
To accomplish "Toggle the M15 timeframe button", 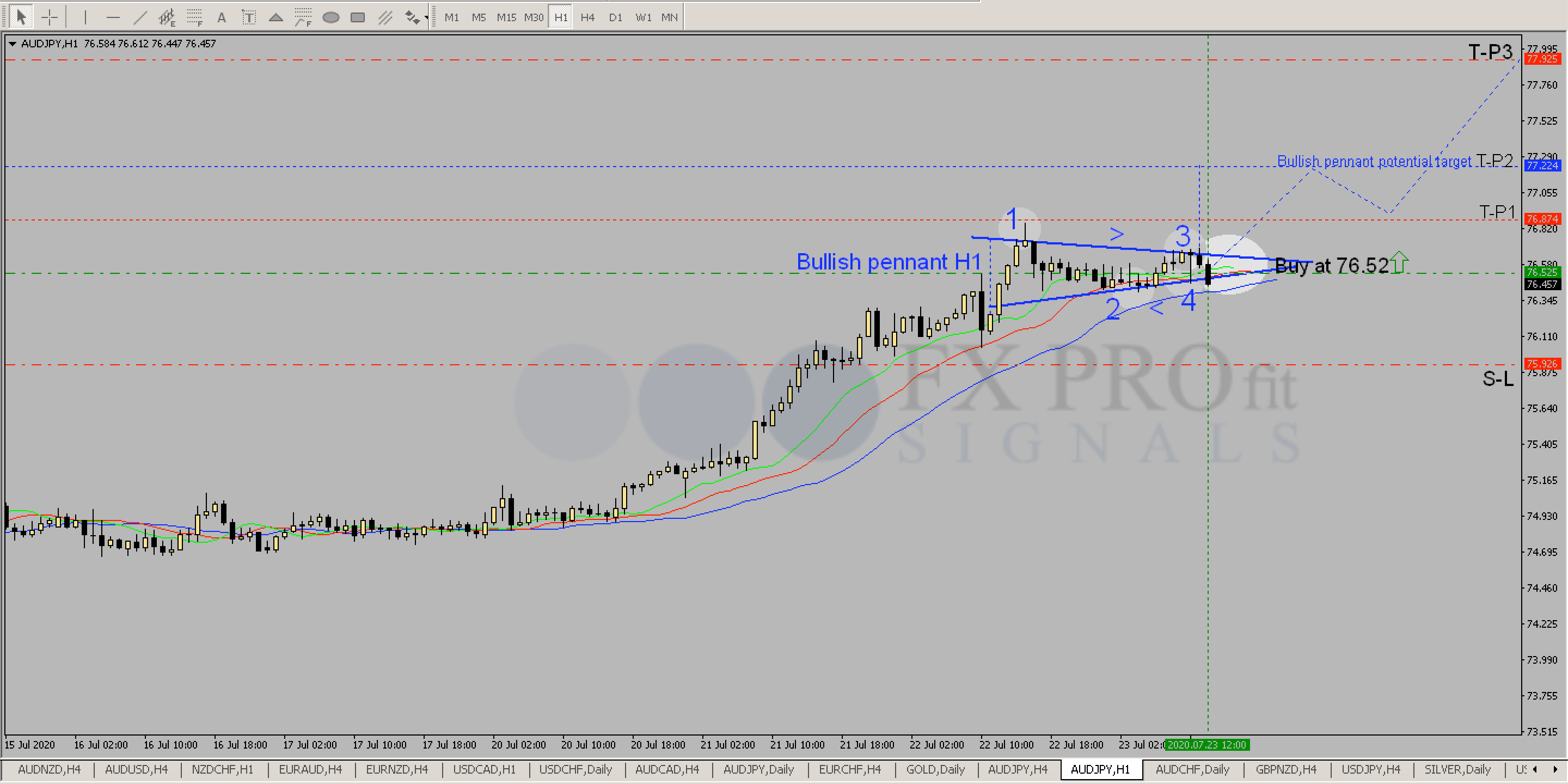I will 506,17.
